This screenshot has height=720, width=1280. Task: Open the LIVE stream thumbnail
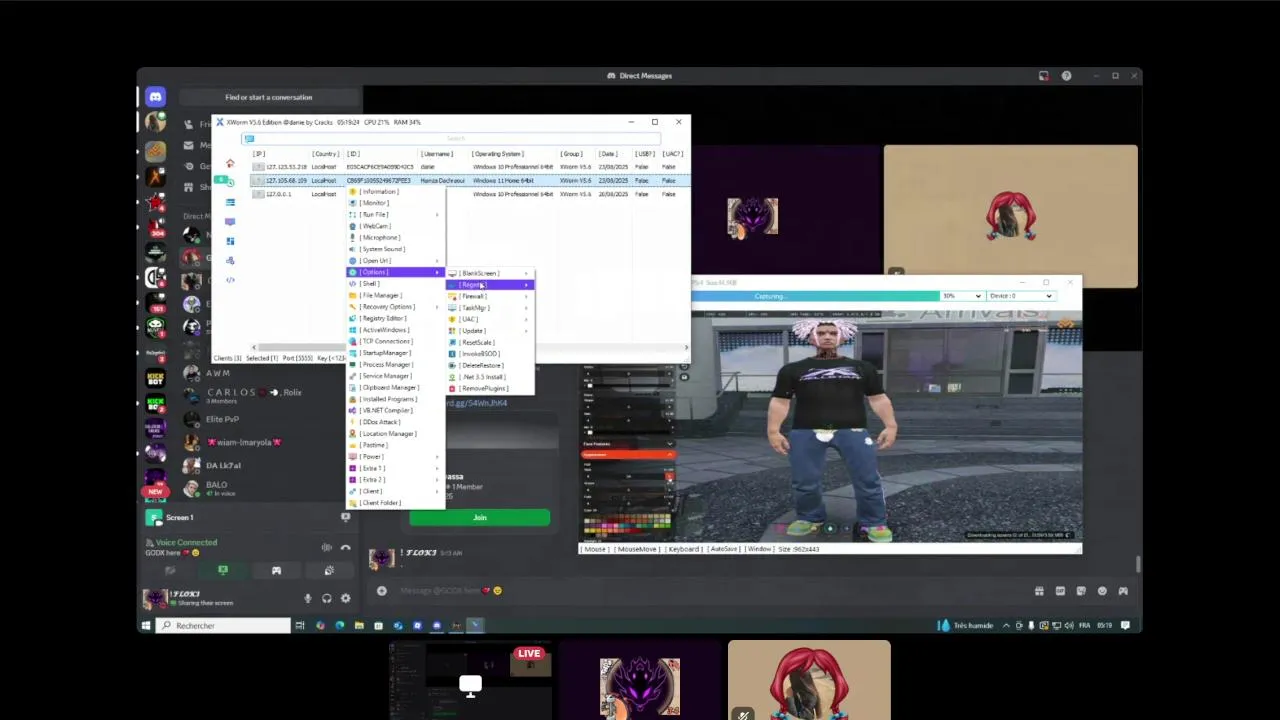click(x=470, y=680)
